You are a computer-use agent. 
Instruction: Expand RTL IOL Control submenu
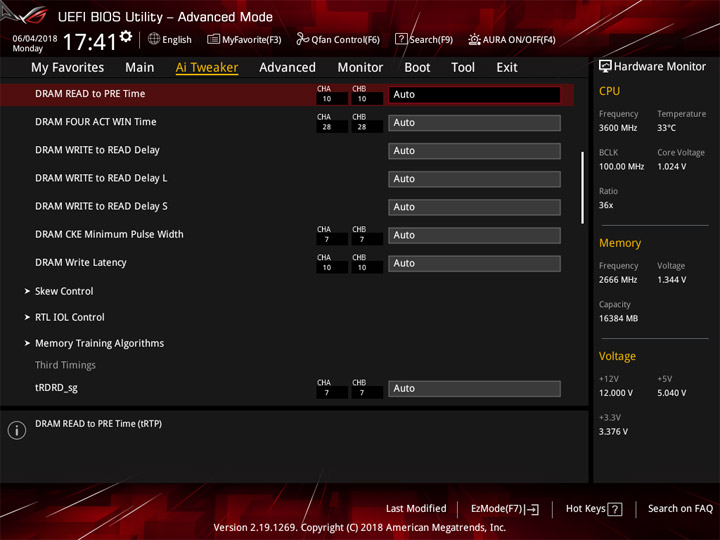coord(69,317)
